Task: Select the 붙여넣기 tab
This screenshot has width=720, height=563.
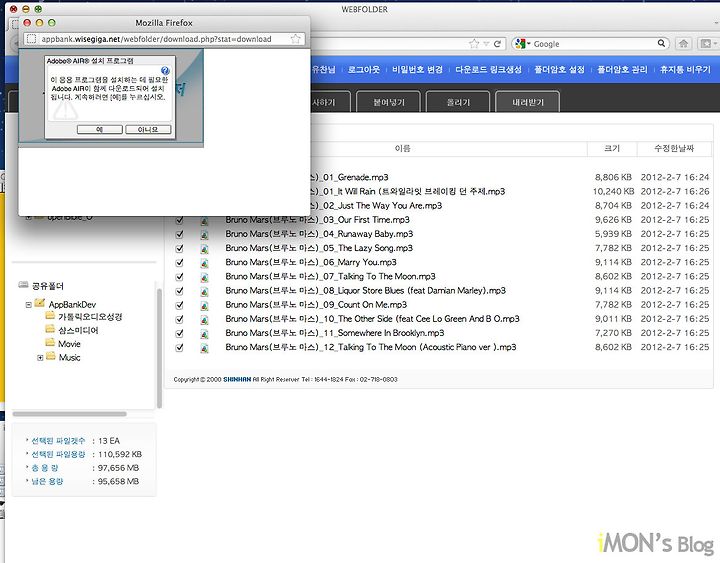Action: coord(389,102)
